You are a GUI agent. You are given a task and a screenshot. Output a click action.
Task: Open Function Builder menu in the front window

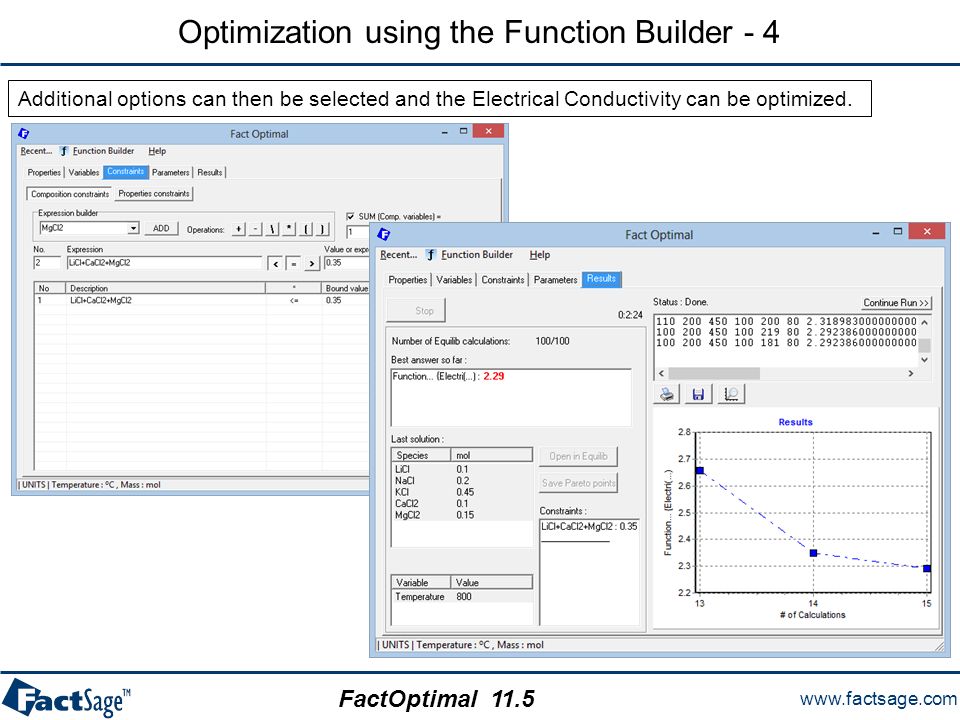point(477,255)
